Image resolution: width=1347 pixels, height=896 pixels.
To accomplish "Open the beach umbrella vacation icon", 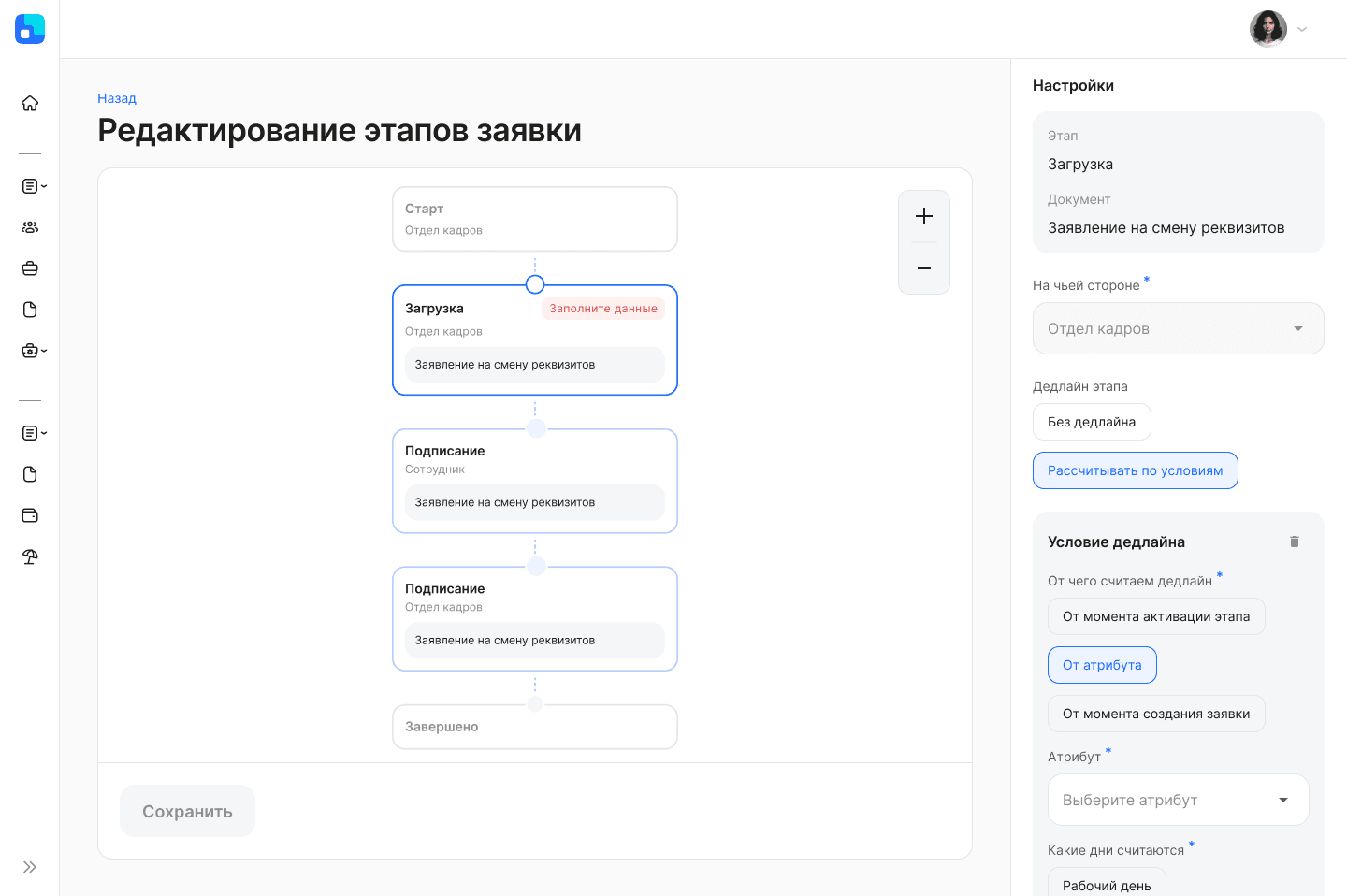I will pyautogui.click(x=30, y=556).
